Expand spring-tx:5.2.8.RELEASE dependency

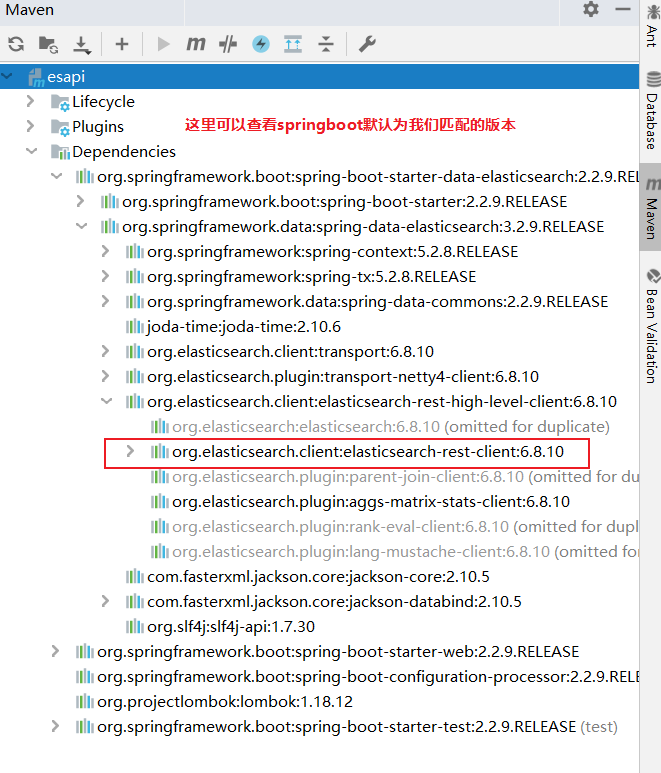[105, 276]
